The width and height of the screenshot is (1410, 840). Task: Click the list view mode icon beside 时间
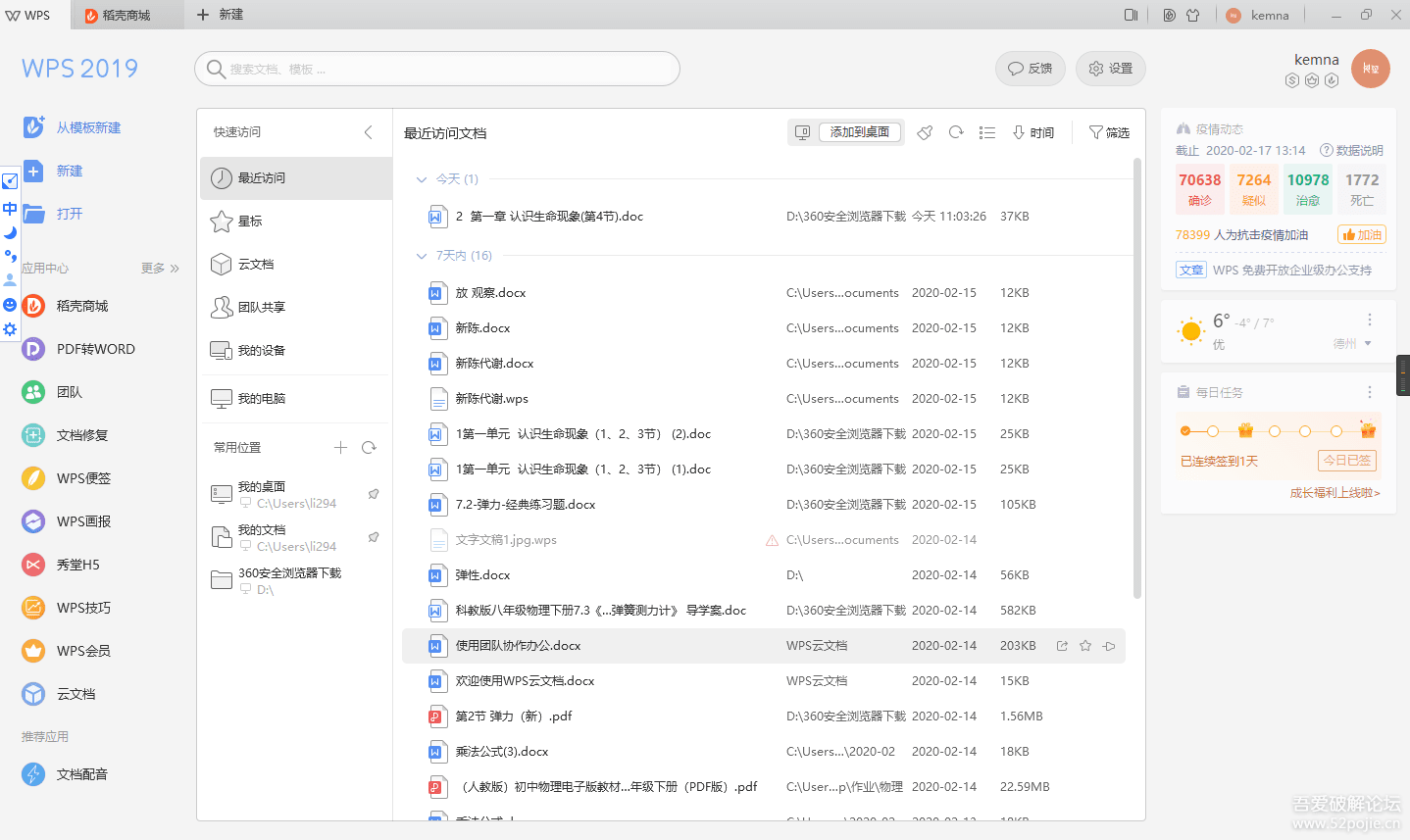[987, 132]
